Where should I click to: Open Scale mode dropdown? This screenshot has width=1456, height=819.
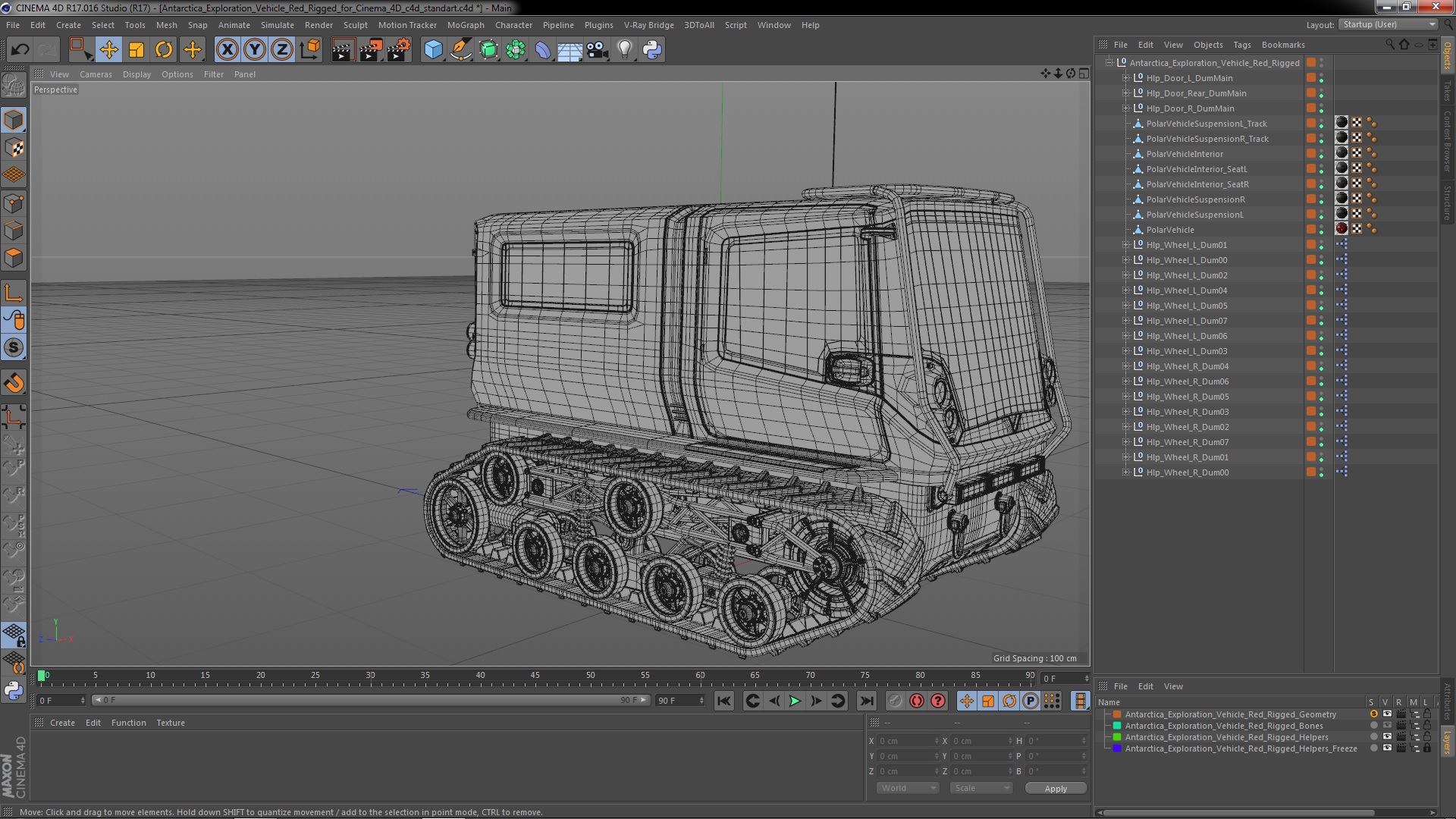(x=981, y=788)
